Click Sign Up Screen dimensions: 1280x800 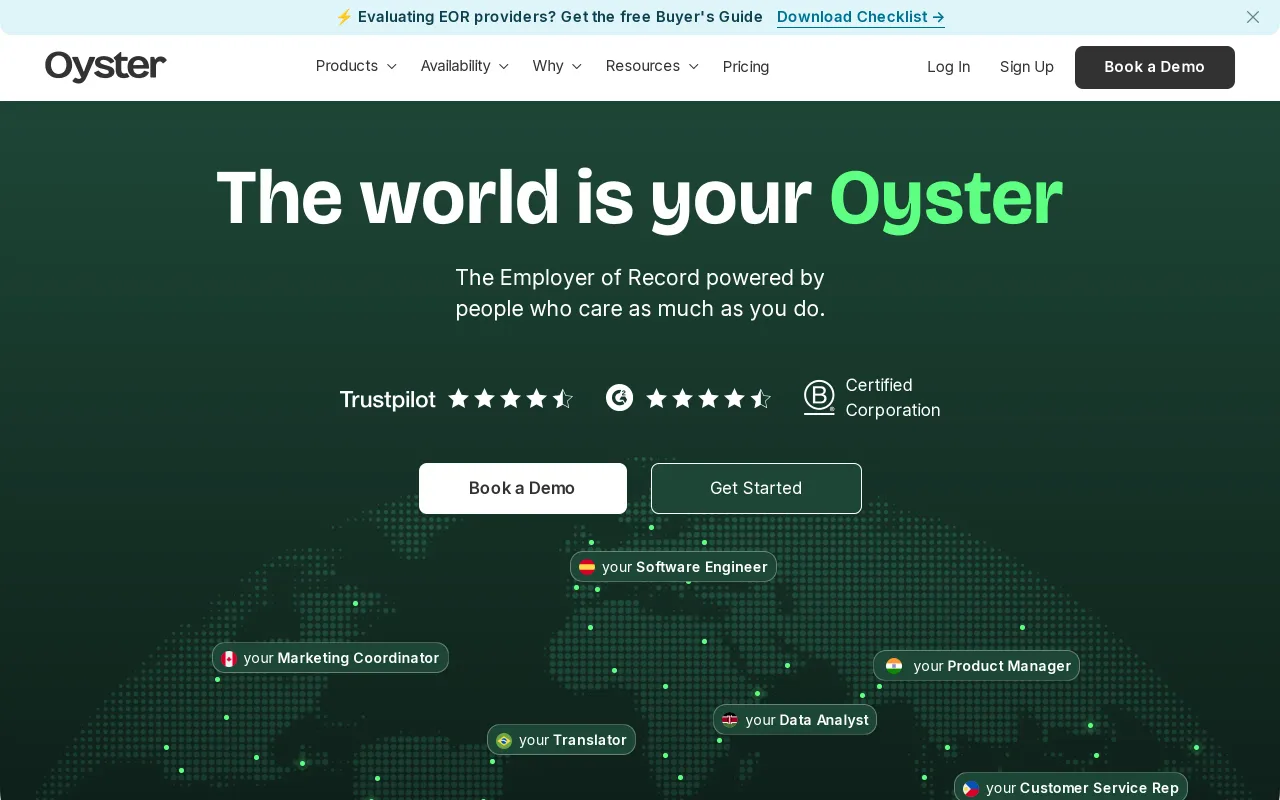point(1027,67)
